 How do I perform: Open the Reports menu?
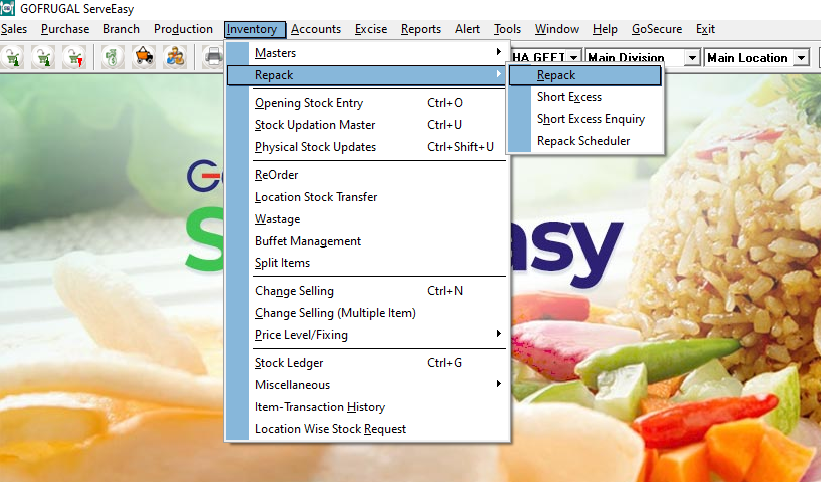point(421,29)
